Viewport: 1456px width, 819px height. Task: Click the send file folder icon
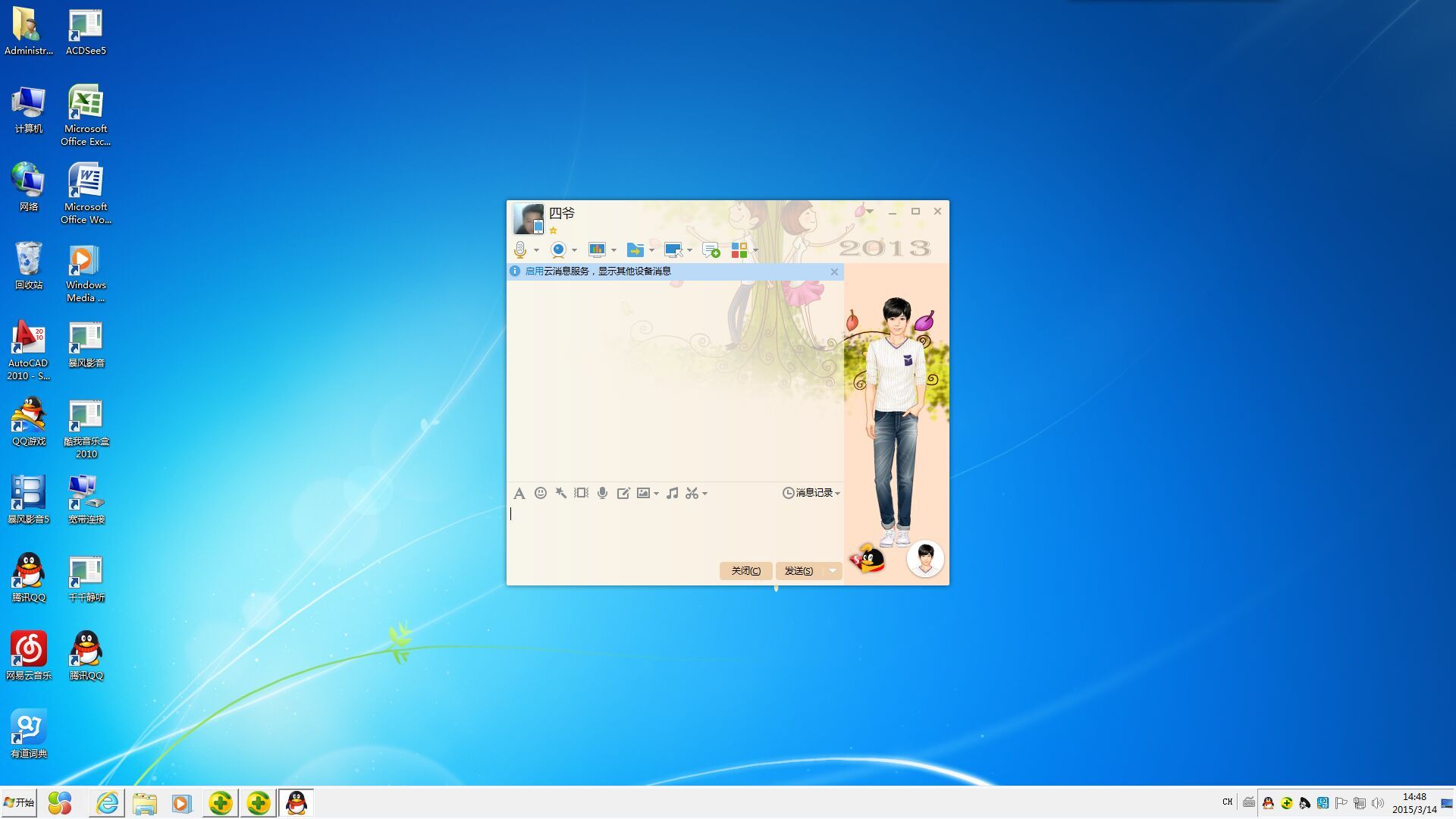click(635, 249)
